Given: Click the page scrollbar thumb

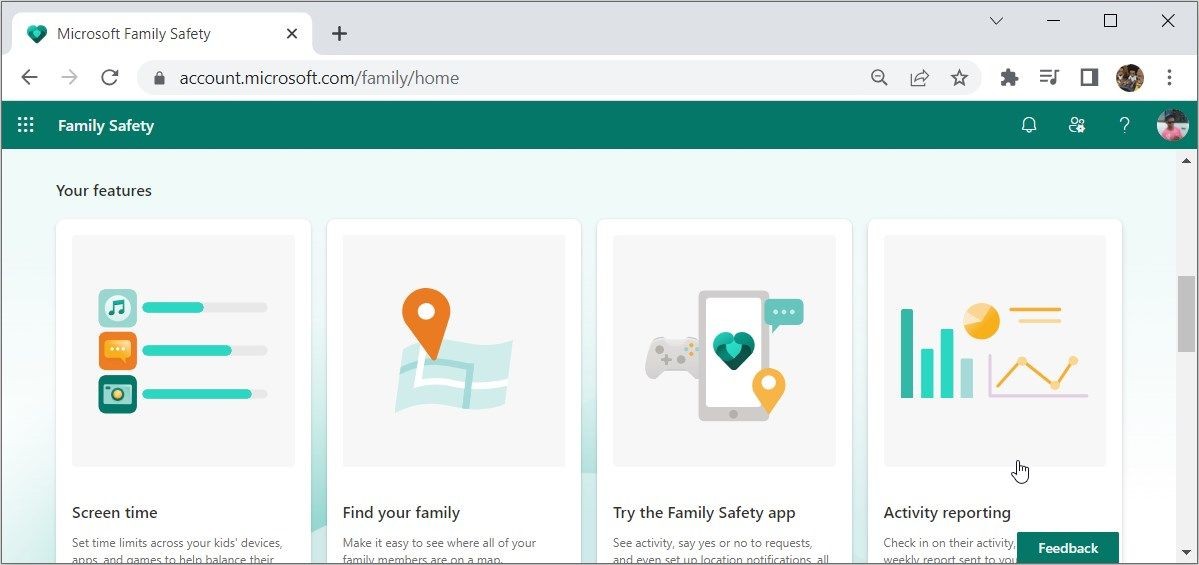Looking at the screenshot, I should (x=1186, y=313).
